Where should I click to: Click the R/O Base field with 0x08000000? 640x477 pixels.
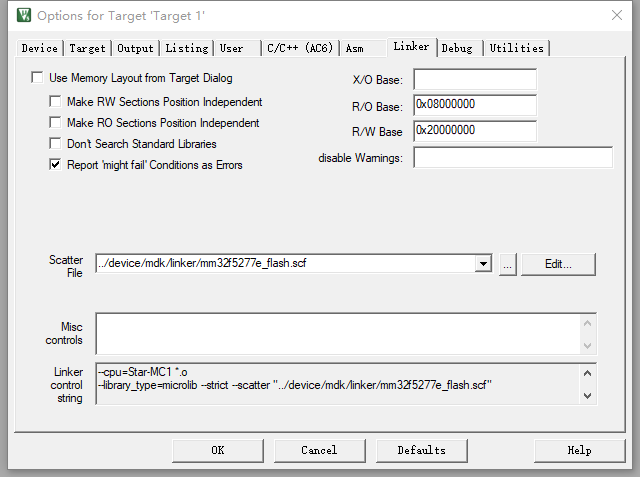pos(475,105)
